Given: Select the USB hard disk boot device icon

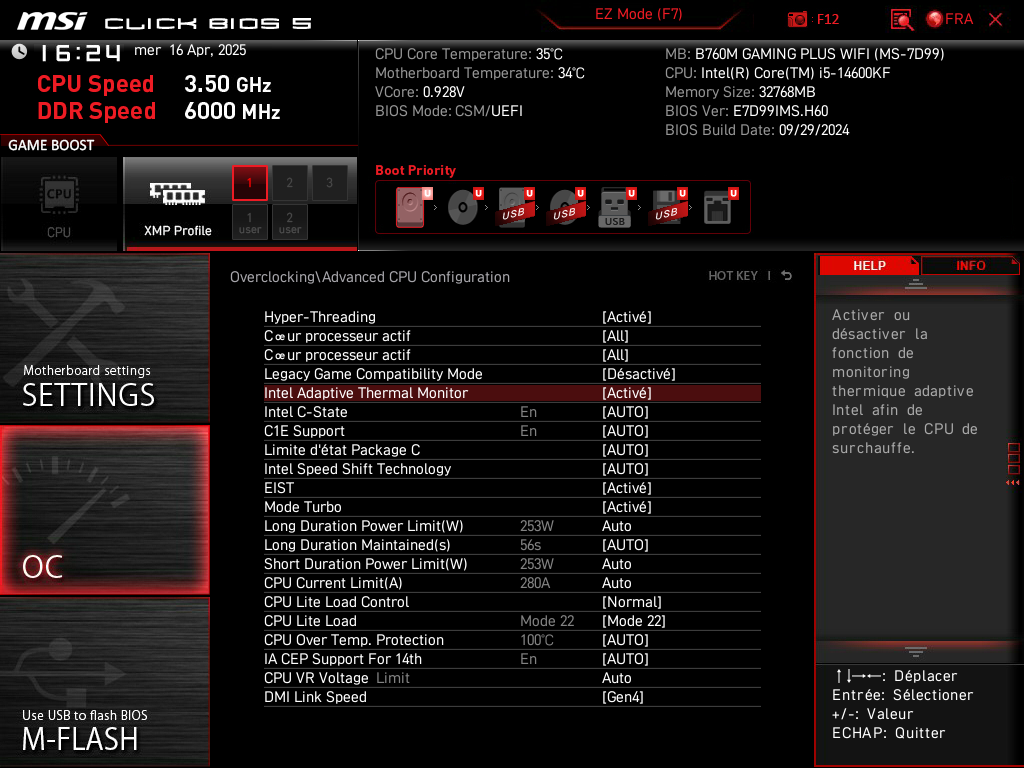Looking at the screenshot, I should [x=515, y=207].
